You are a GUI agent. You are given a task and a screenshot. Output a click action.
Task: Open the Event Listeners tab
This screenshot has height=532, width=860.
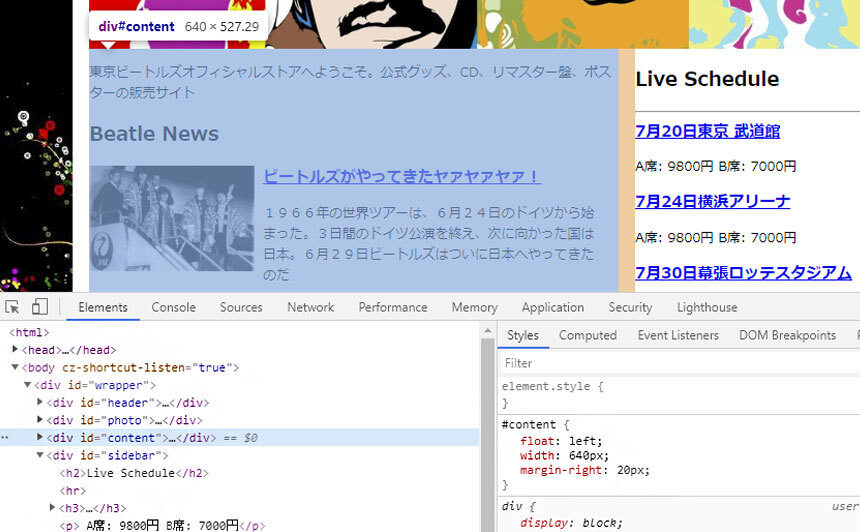click(x=678, y=335)
